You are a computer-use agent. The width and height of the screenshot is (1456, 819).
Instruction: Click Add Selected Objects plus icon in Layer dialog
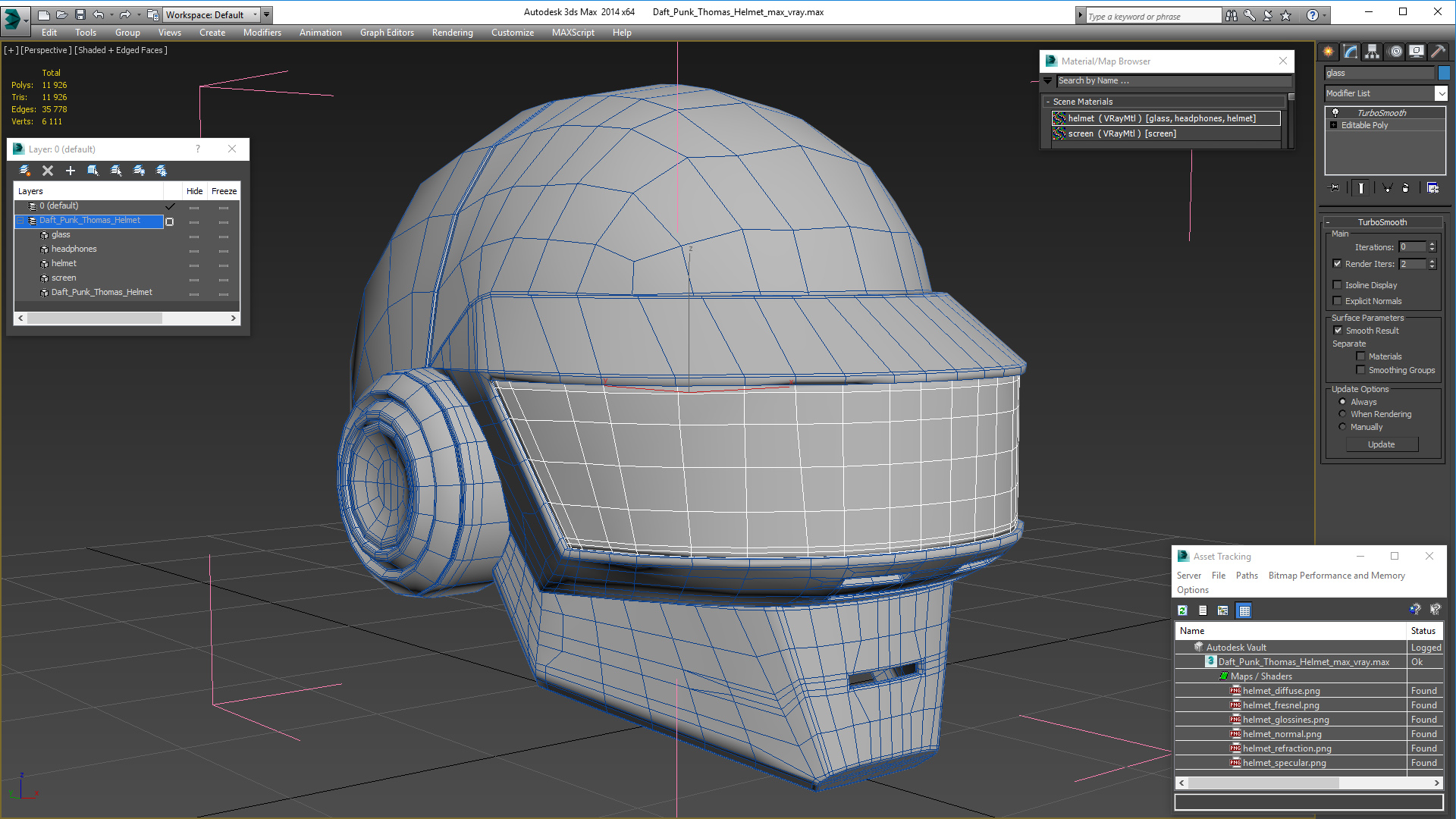[71, 171]
